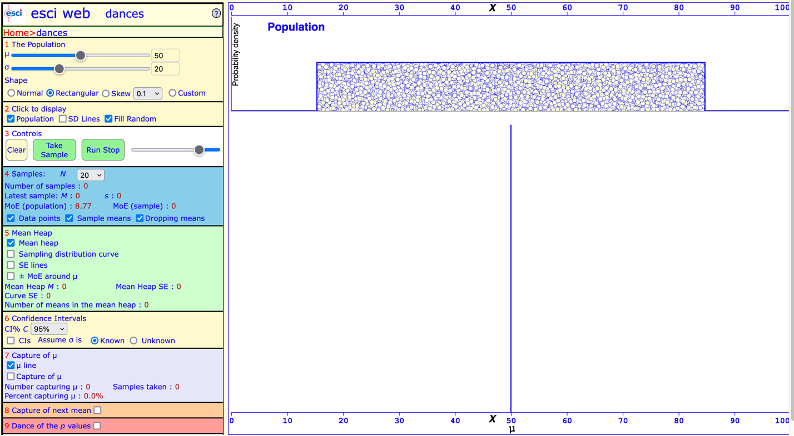Screen dimensions: 794x436
Task: Select the Normal shape radio button
Action: pos(11,93)
